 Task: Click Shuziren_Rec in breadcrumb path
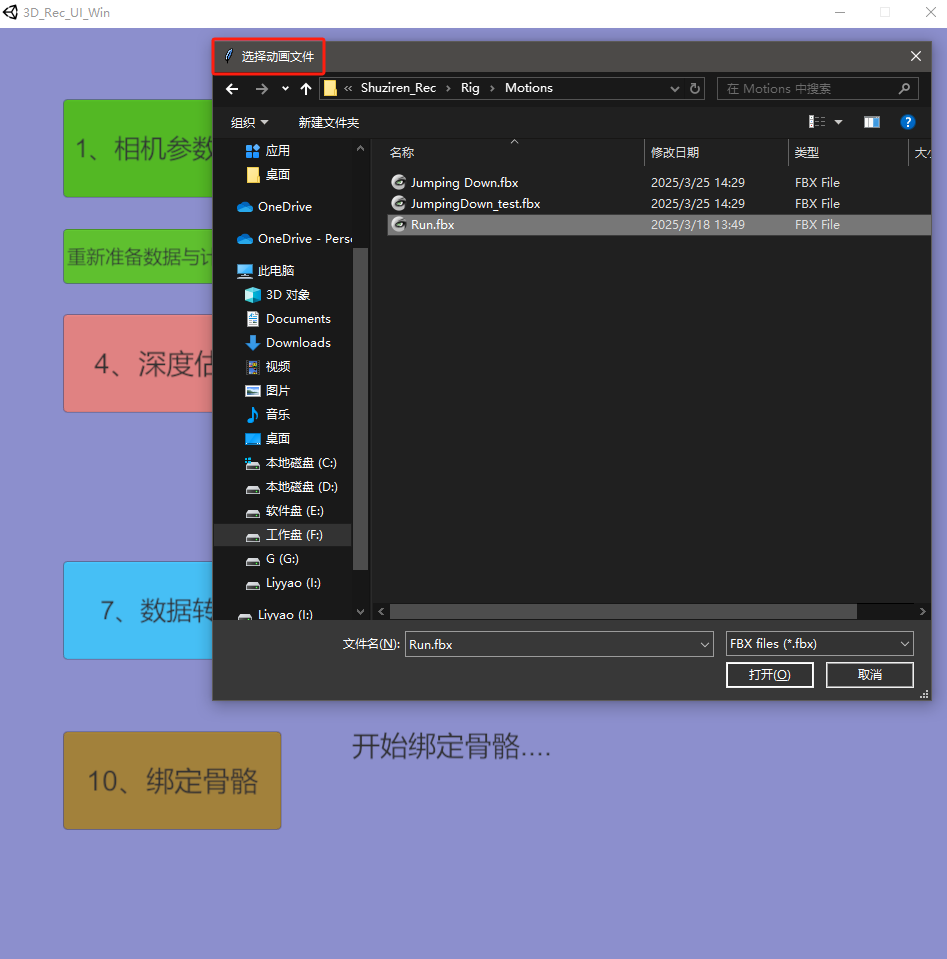point(398,87)
